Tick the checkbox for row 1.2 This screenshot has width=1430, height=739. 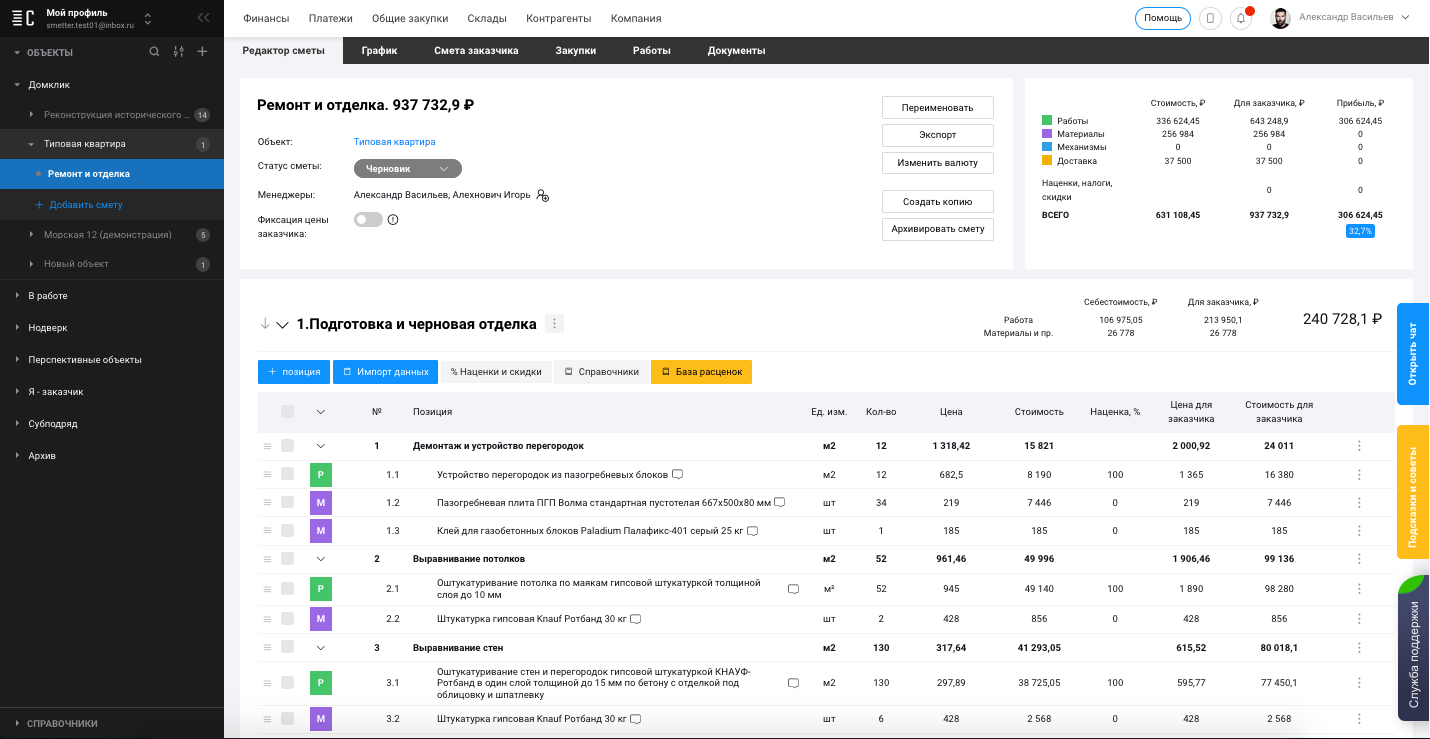(288, 503)
